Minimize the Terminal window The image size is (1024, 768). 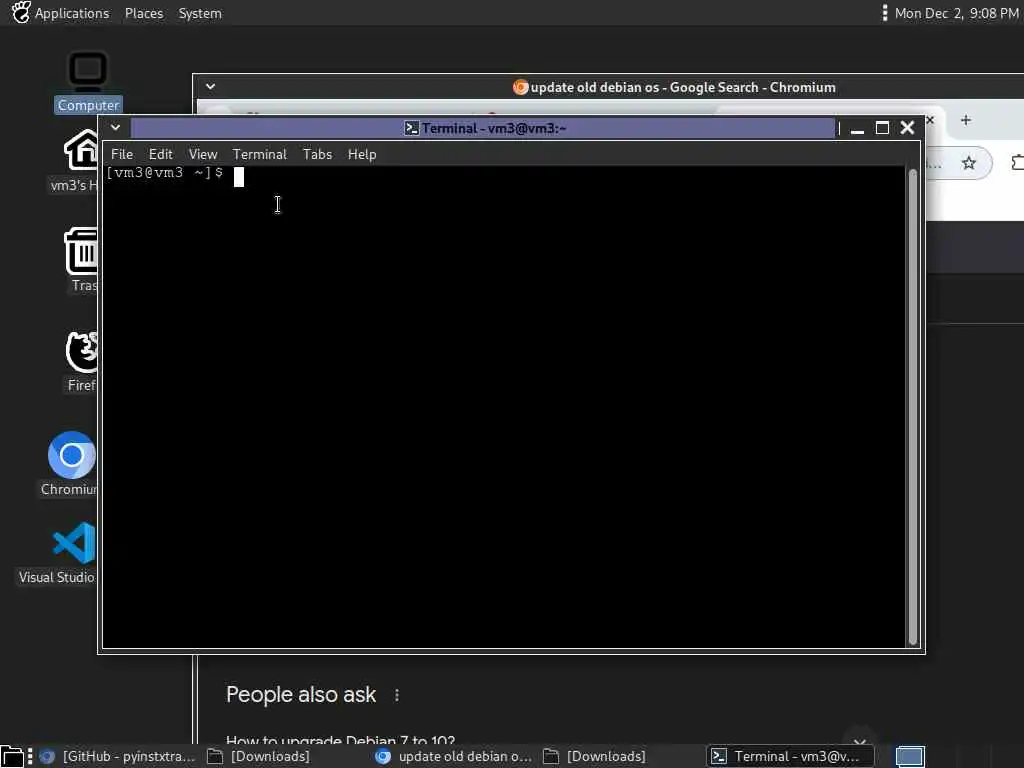pos(857,128)
